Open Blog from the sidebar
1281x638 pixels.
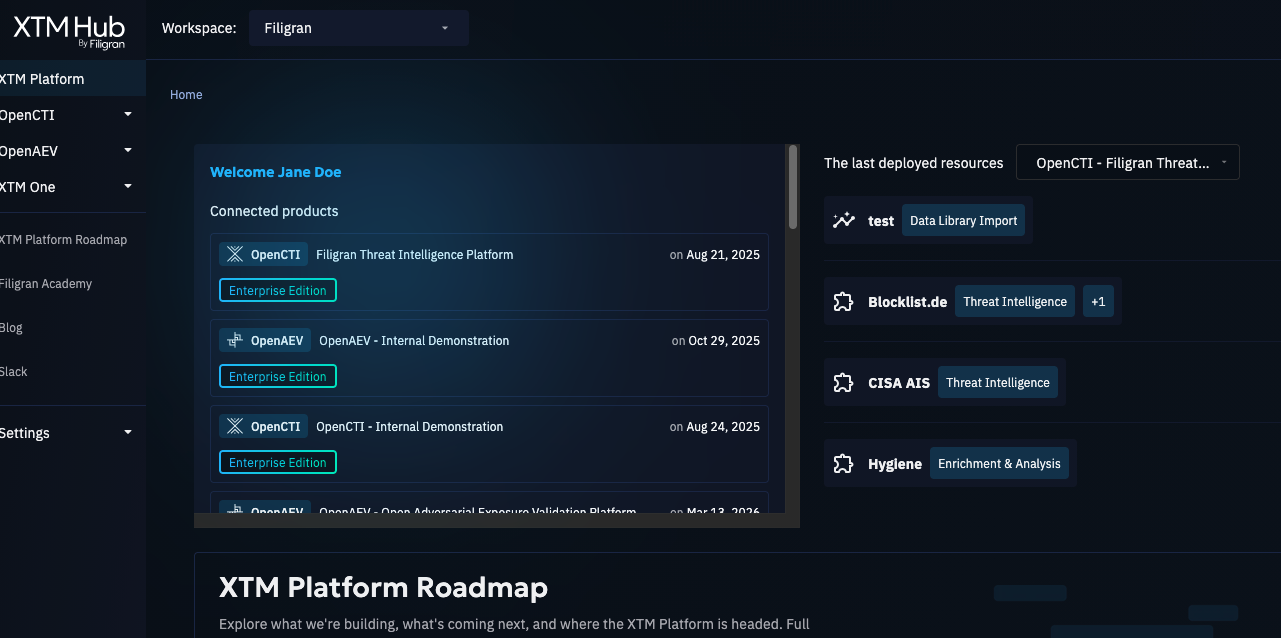pyautogui.click(x=11, y=328)
